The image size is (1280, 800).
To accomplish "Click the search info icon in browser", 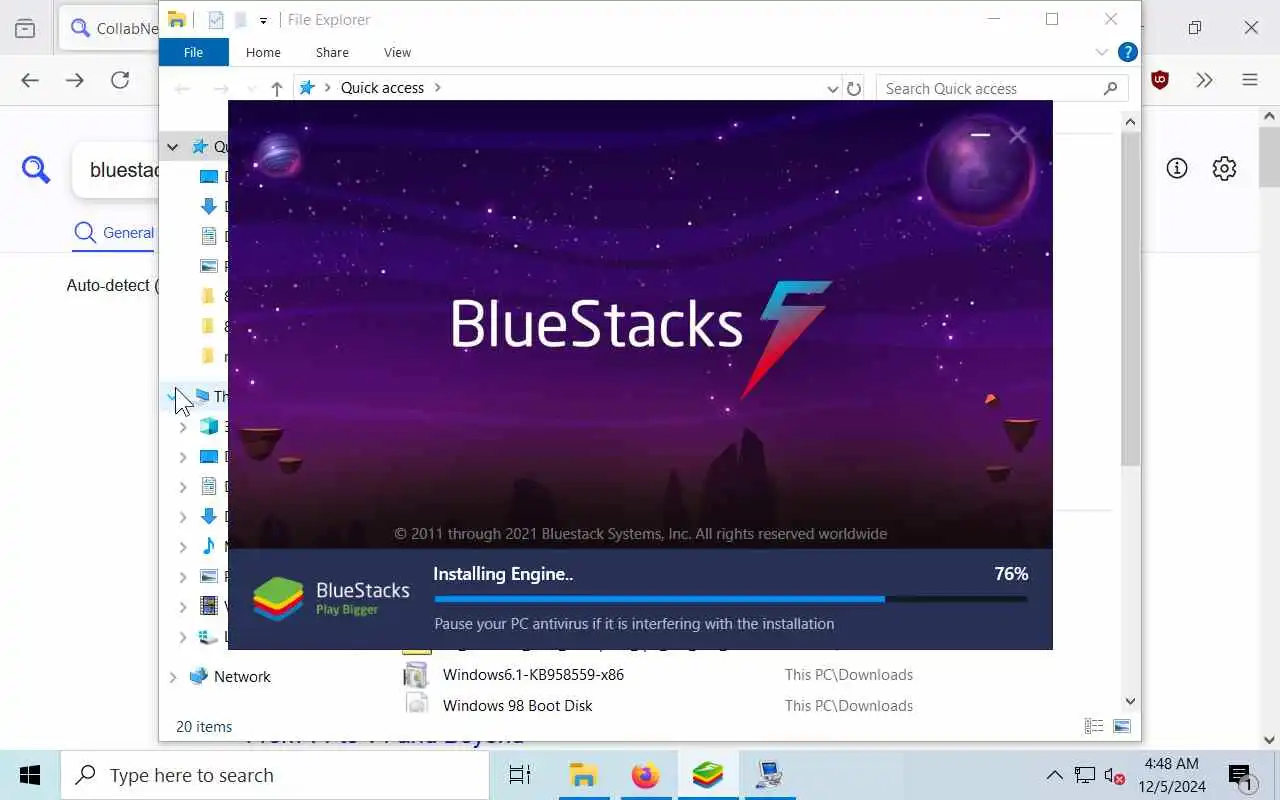I will pos(1177,168).
